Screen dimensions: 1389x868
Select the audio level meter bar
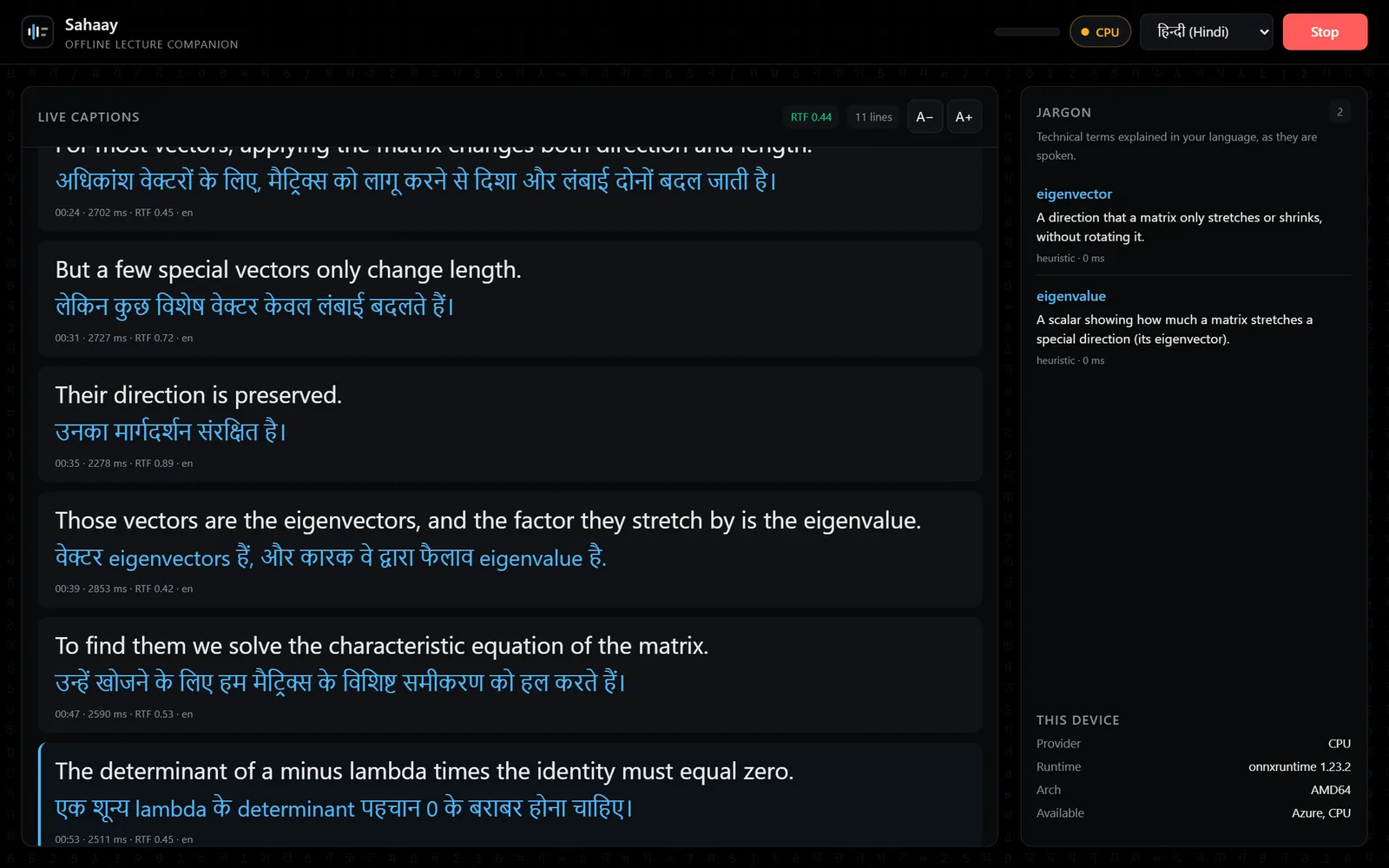[x=1027, y=32]
